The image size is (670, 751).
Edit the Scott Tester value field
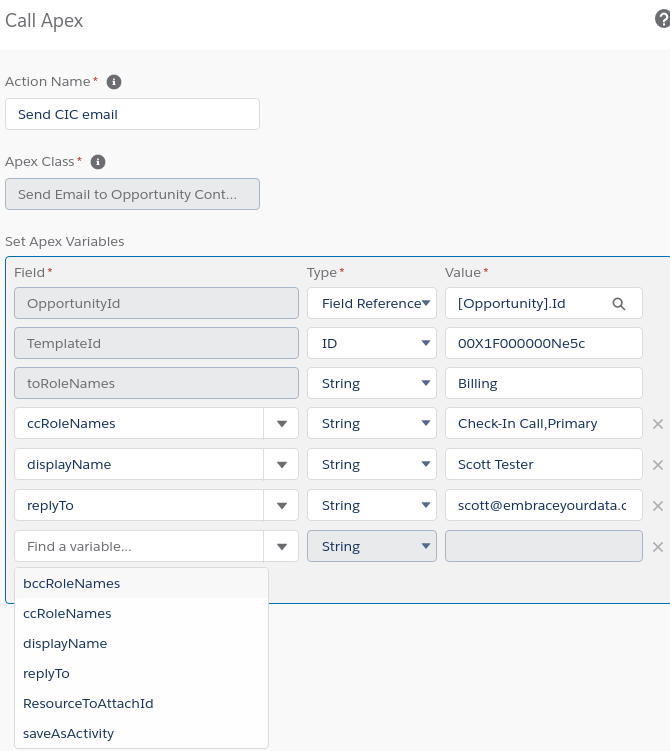coord(544,464)
